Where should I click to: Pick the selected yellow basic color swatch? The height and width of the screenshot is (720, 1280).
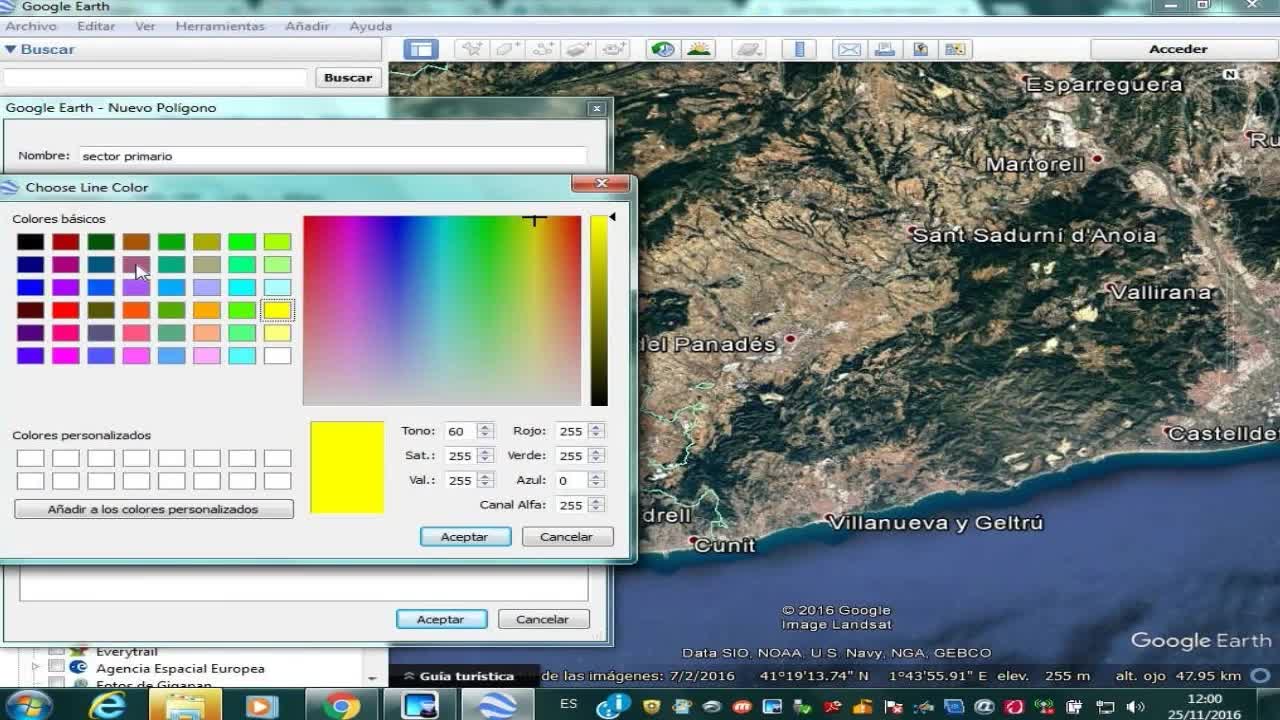pos(277,310)
